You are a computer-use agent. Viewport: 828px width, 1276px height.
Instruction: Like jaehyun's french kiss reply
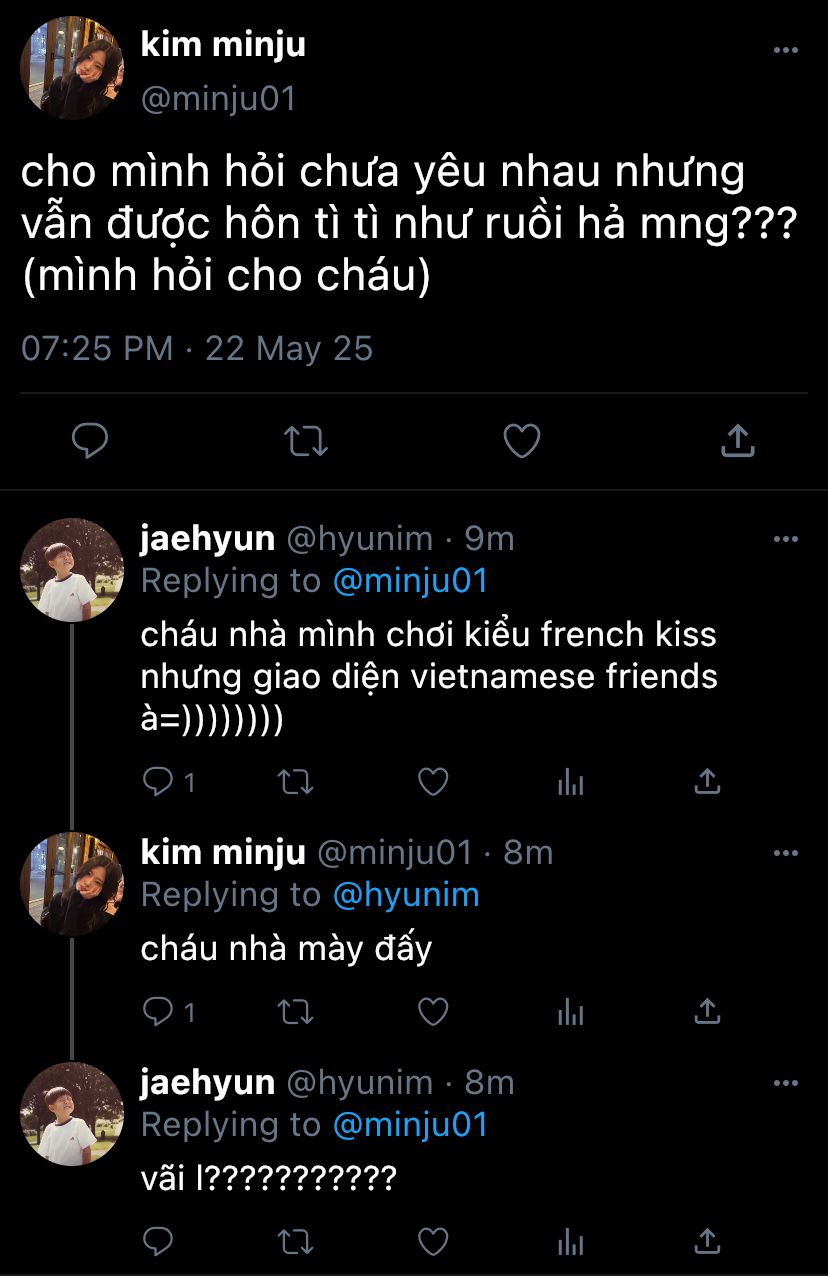[432, 782]
